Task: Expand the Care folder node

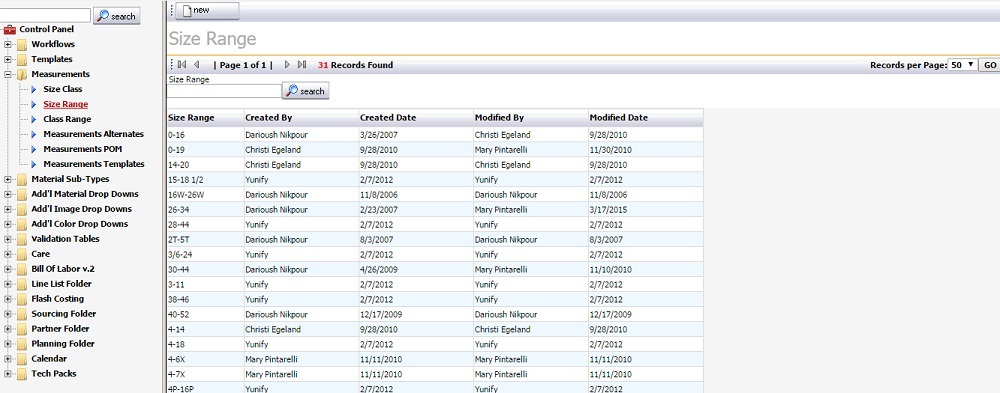Action: click(8, 254)
